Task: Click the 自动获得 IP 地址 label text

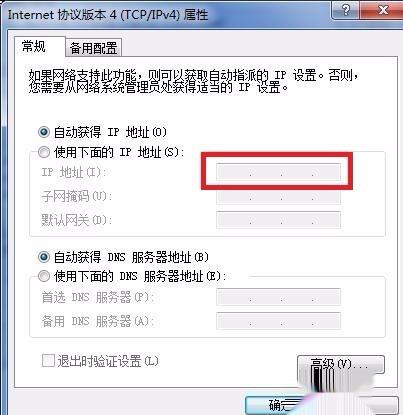Action: (x=110, y=132)
